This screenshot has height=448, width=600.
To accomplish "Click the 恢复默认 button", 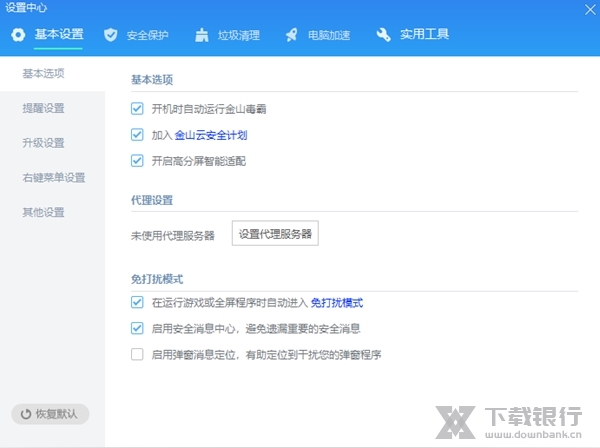I will 50,414.
